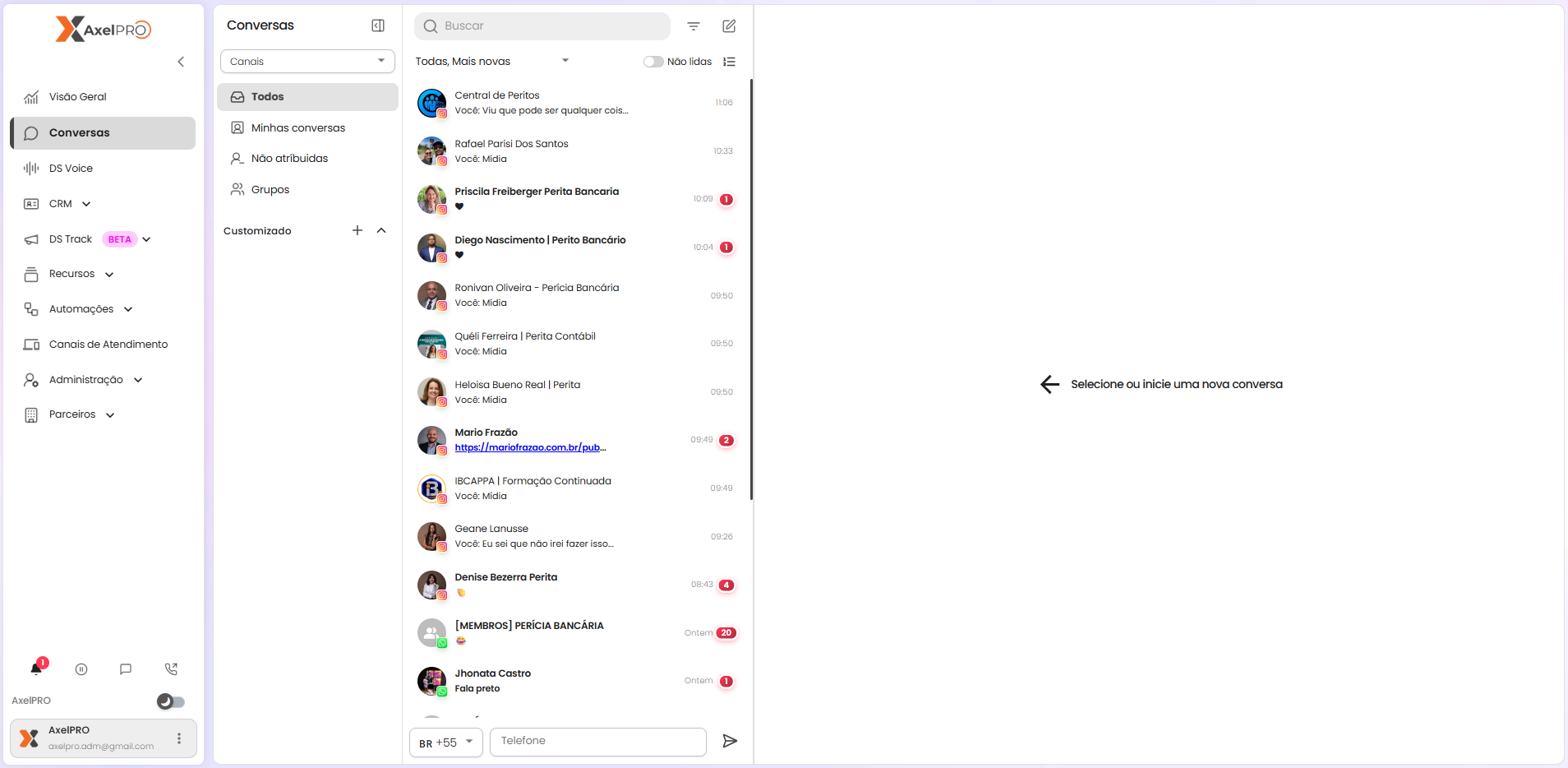Click the list view options icon
Viewport: 1568px width, 768px height.
(729, 62)
